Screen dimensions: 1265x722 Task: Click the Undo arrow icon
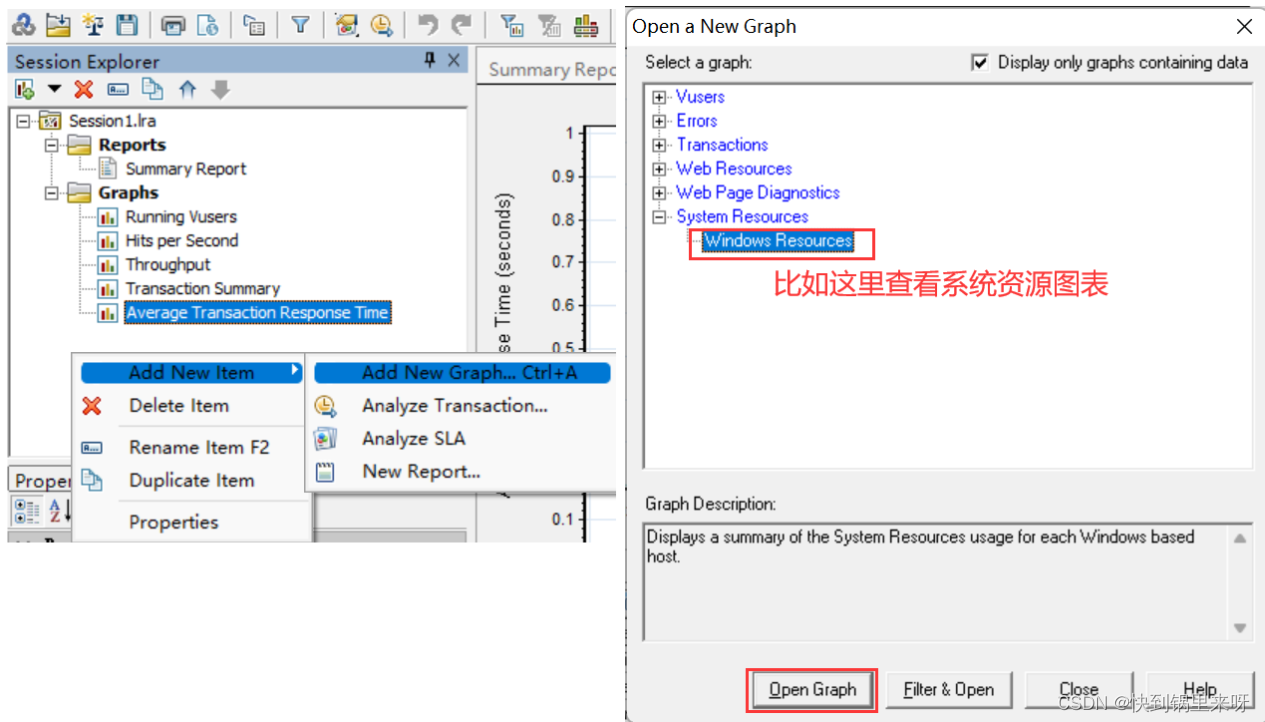point(427,25)
